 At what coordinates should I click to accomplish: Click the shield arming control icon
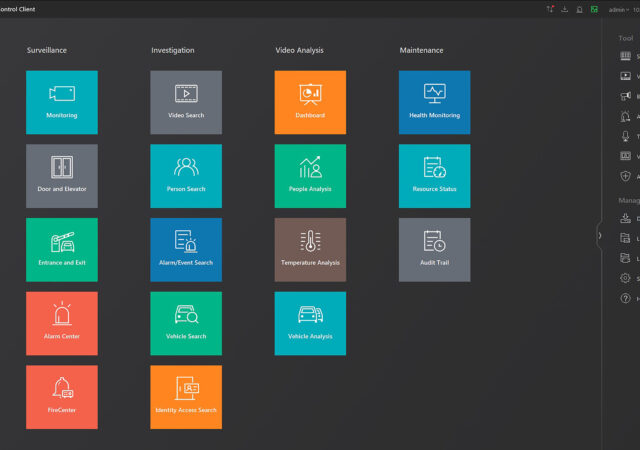click(x=625, y=176)
